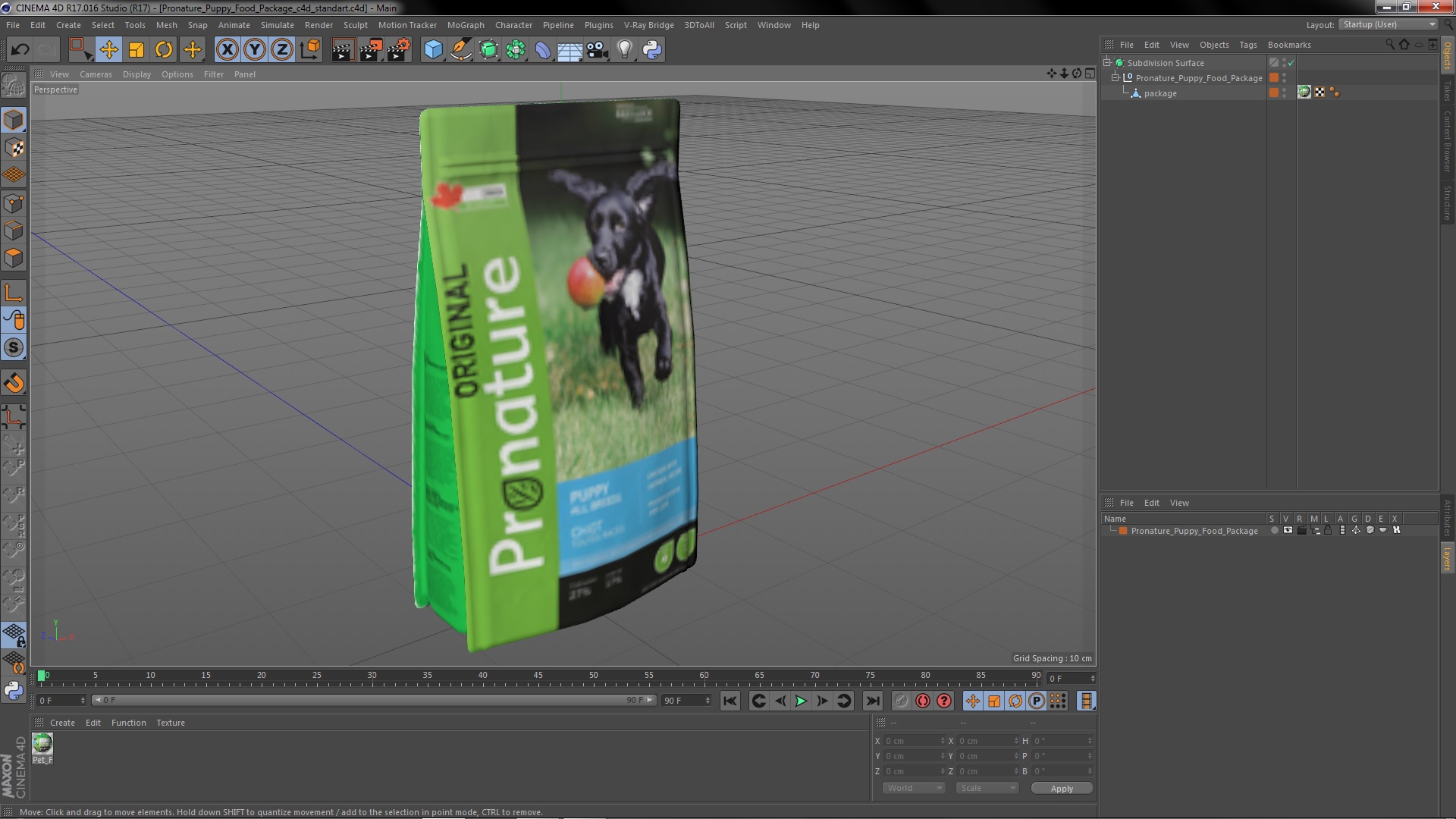1456x819 pixels.
Task: Enable the Axis tool in left palette
Action: pyautogui.click(x=14, y=293)
